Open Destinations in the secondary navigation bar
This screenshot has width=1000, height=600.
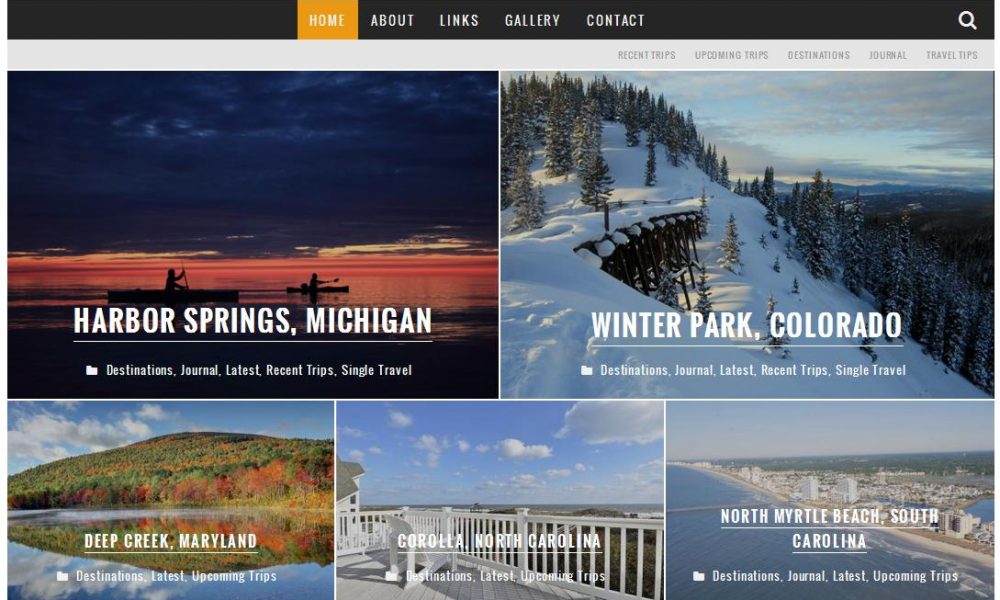coord(818,55)
